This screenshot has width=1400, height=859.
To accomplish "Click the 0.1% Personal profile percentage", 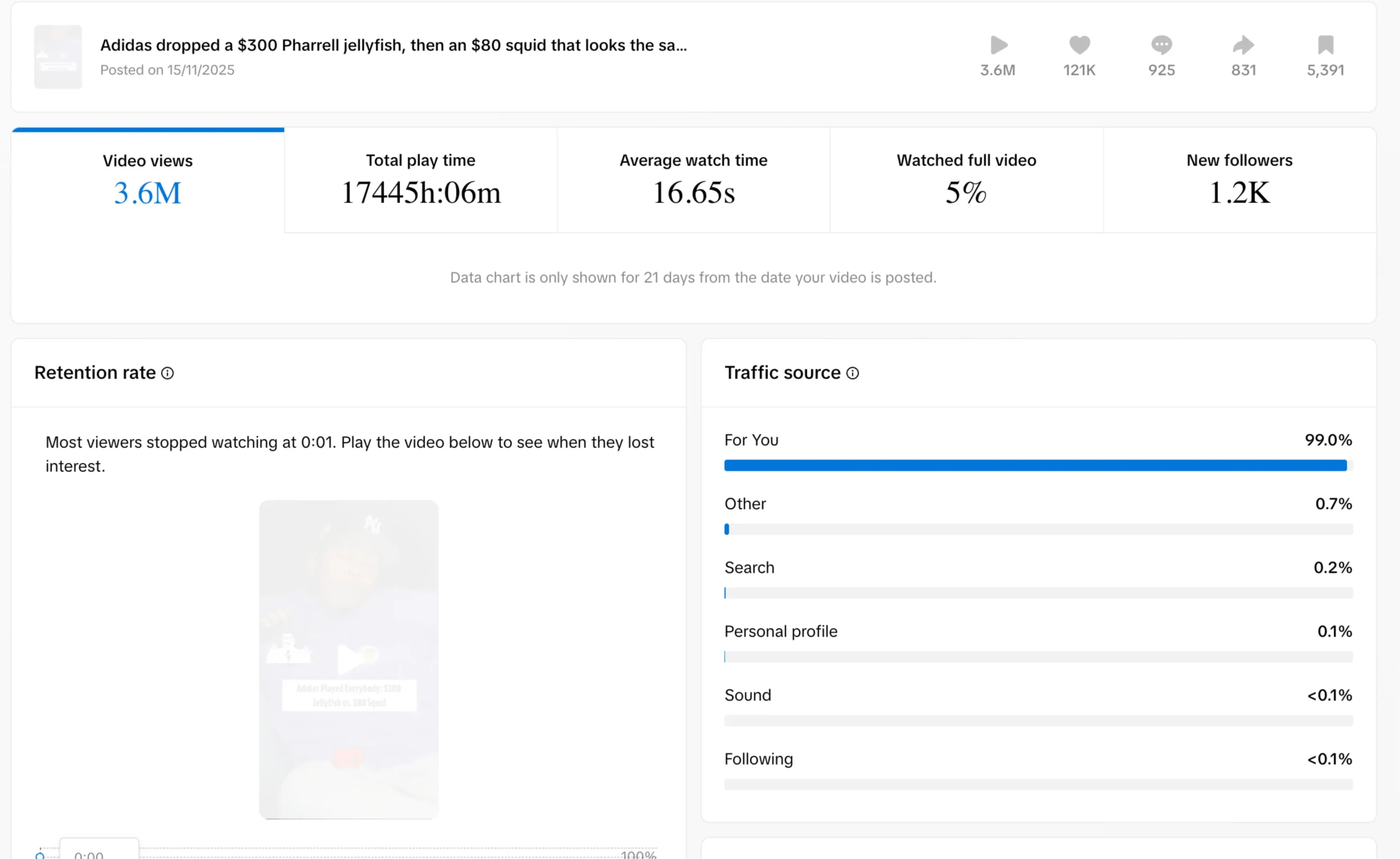I will click(x=1335, y=631).
